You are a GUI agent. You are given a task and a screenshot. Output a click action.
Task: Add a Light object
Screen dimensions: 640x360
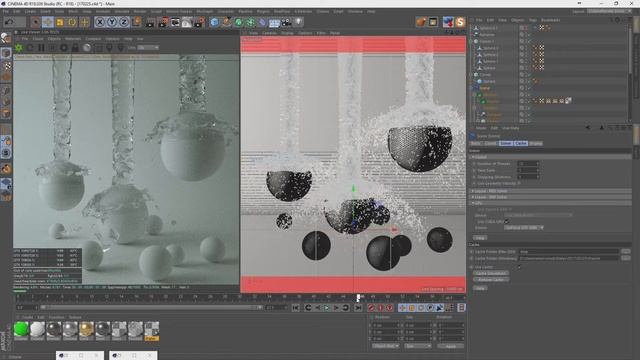tap(298, 22)
